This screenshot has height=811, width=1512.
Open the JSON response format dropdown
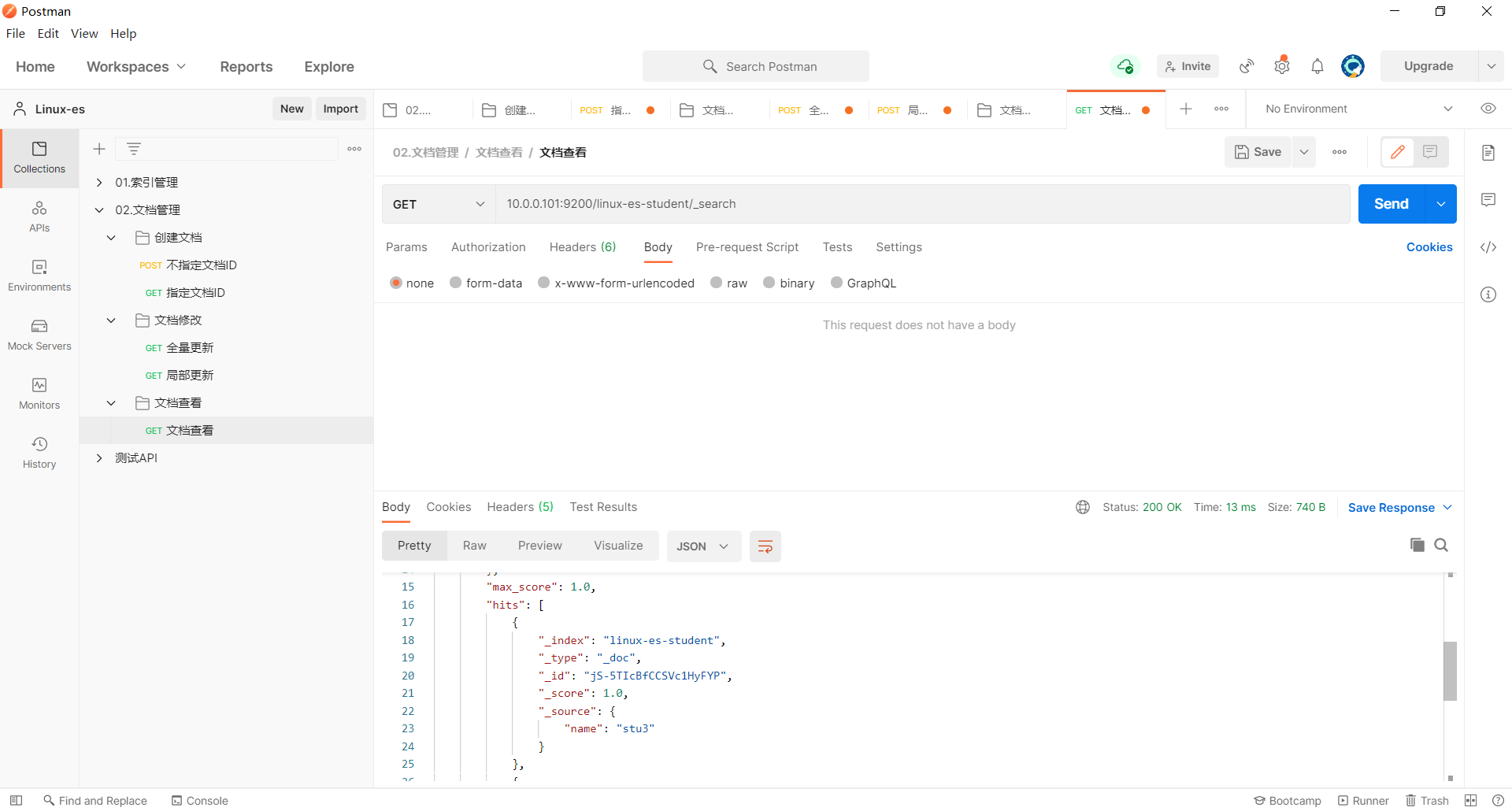click(x=704, y=546)
